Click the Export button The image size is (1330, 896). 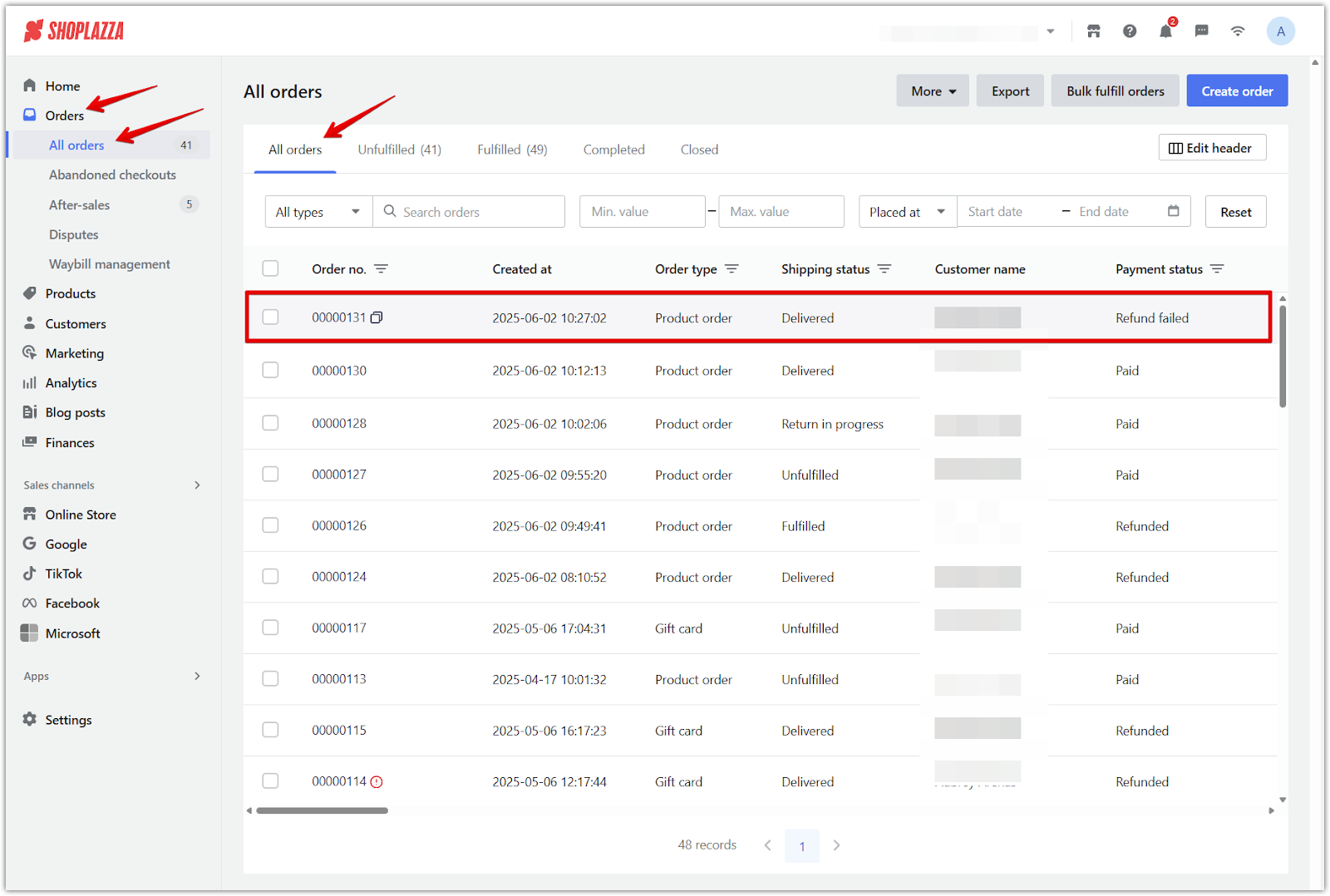click(1010, 91)
